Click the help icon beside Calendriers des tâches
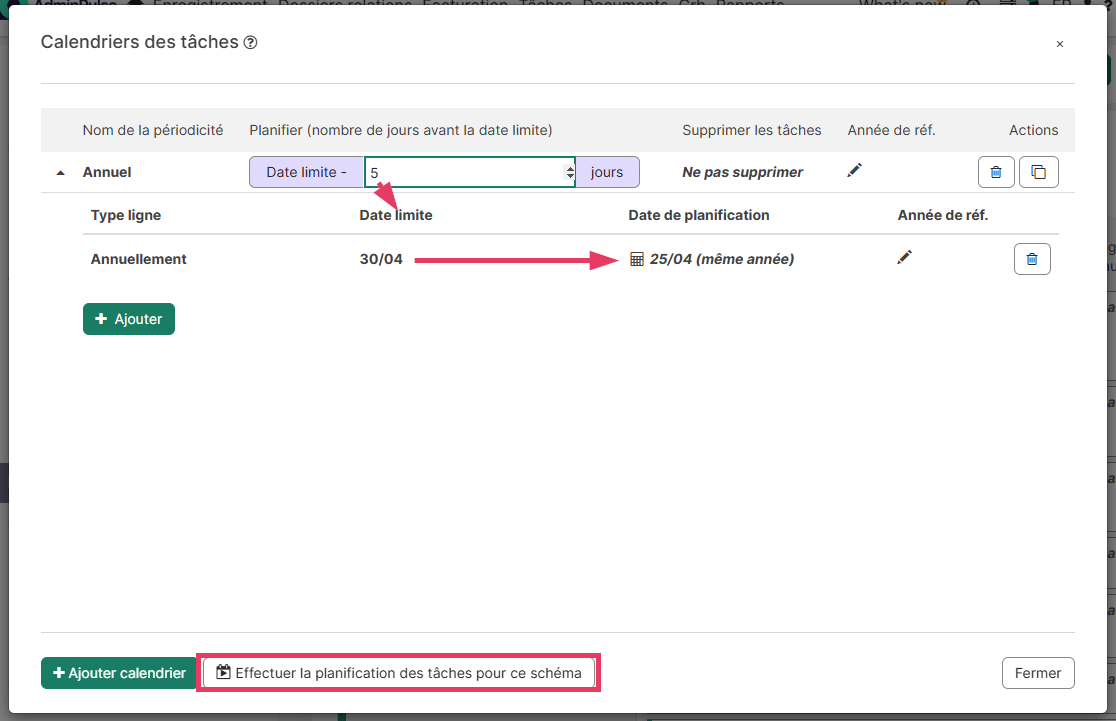 251,43
